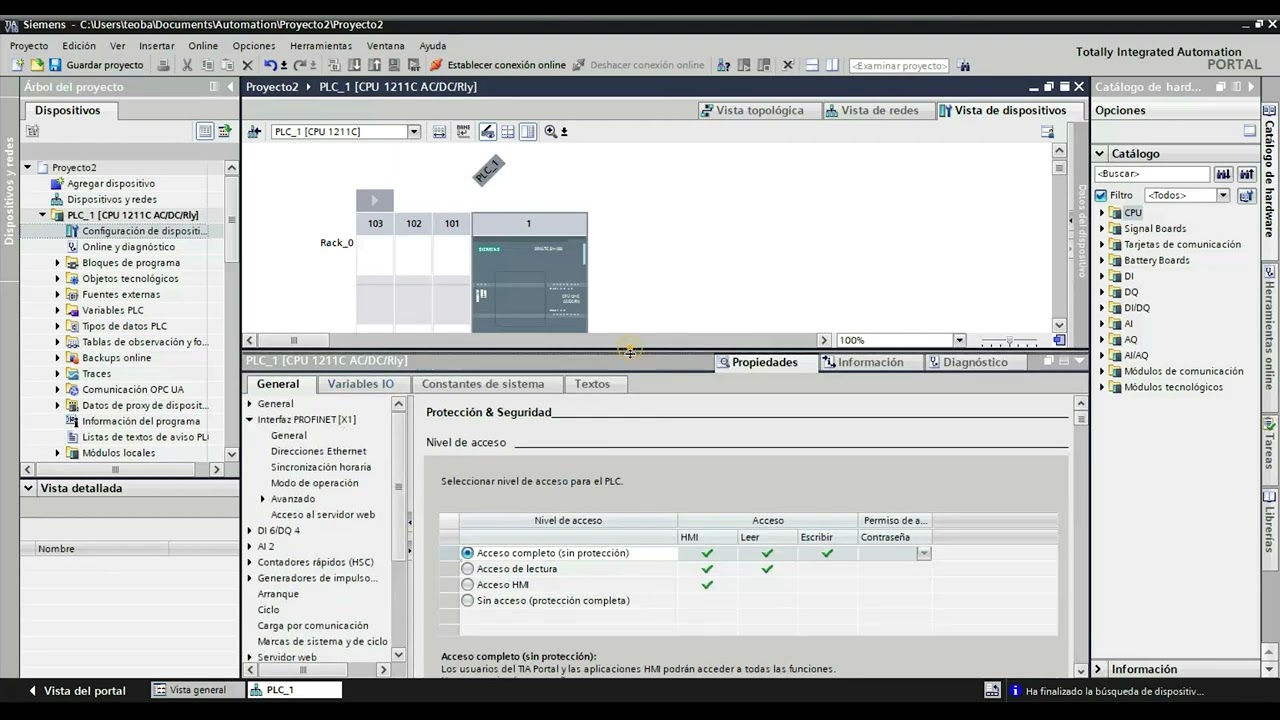This screenshot has width=1280, height=720.
Task: Open the Filtro Todos dropdown
Action: [x=1222, y=196]
